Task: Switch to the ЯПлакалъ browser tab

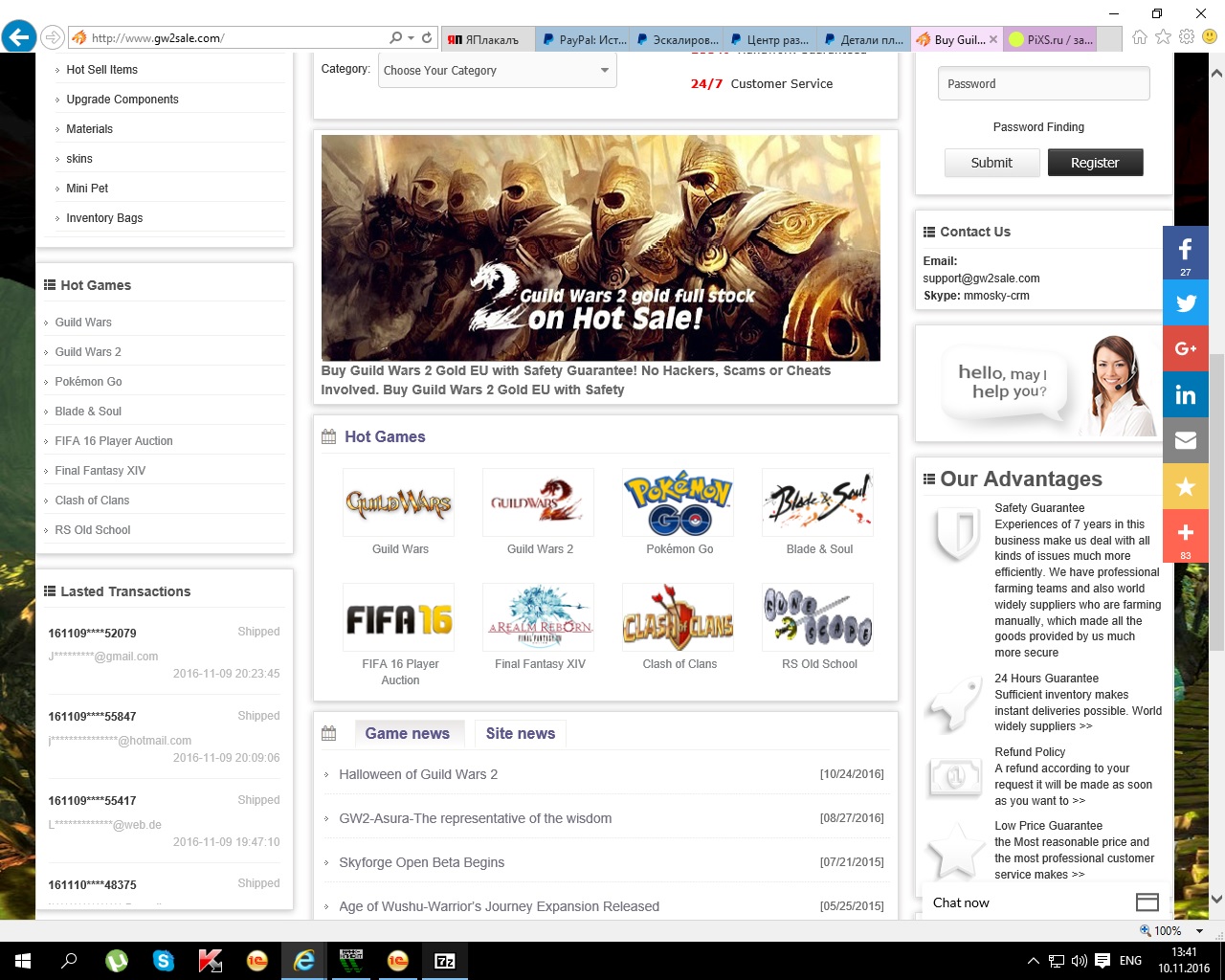Action: point(488,39)
